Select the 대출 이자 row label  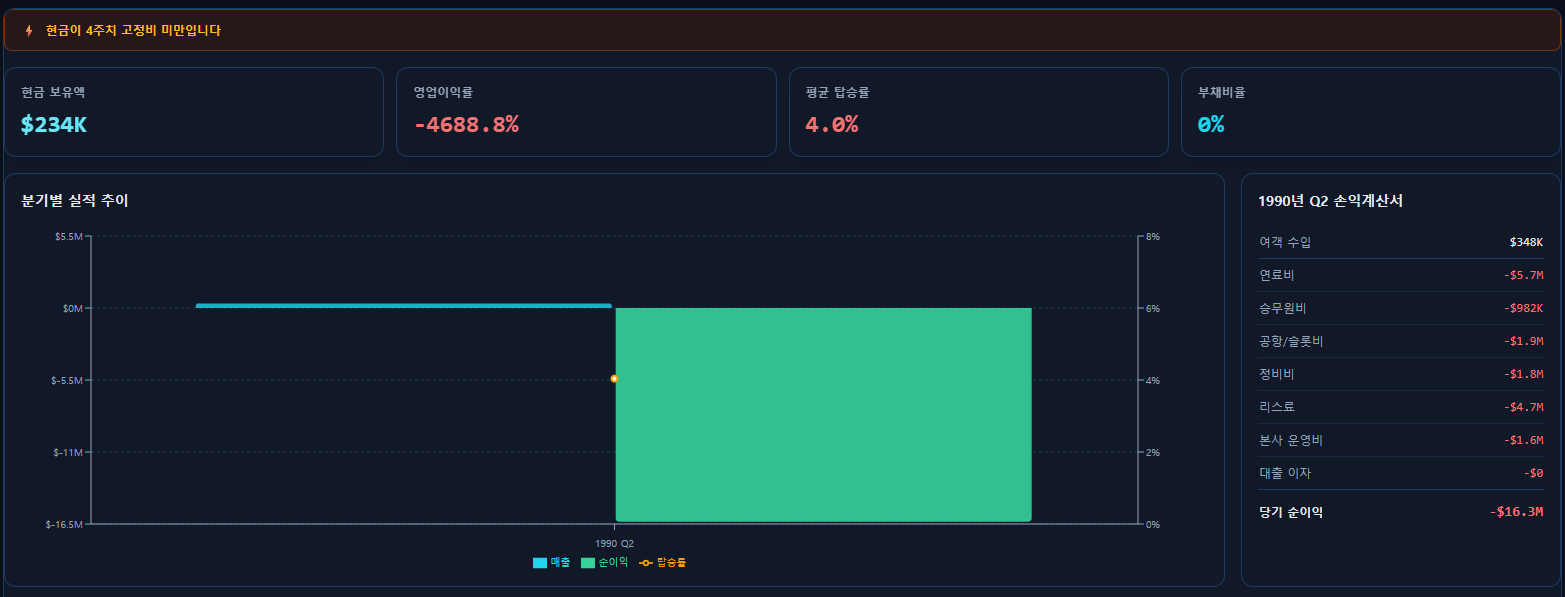pyautogui.click(x=1285, y=473)
